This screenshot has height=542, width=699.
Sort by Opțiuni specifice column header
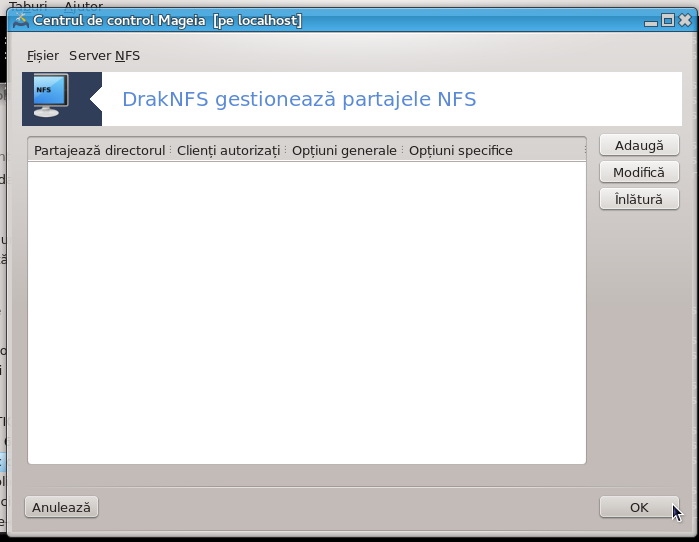tap(494, 151)
